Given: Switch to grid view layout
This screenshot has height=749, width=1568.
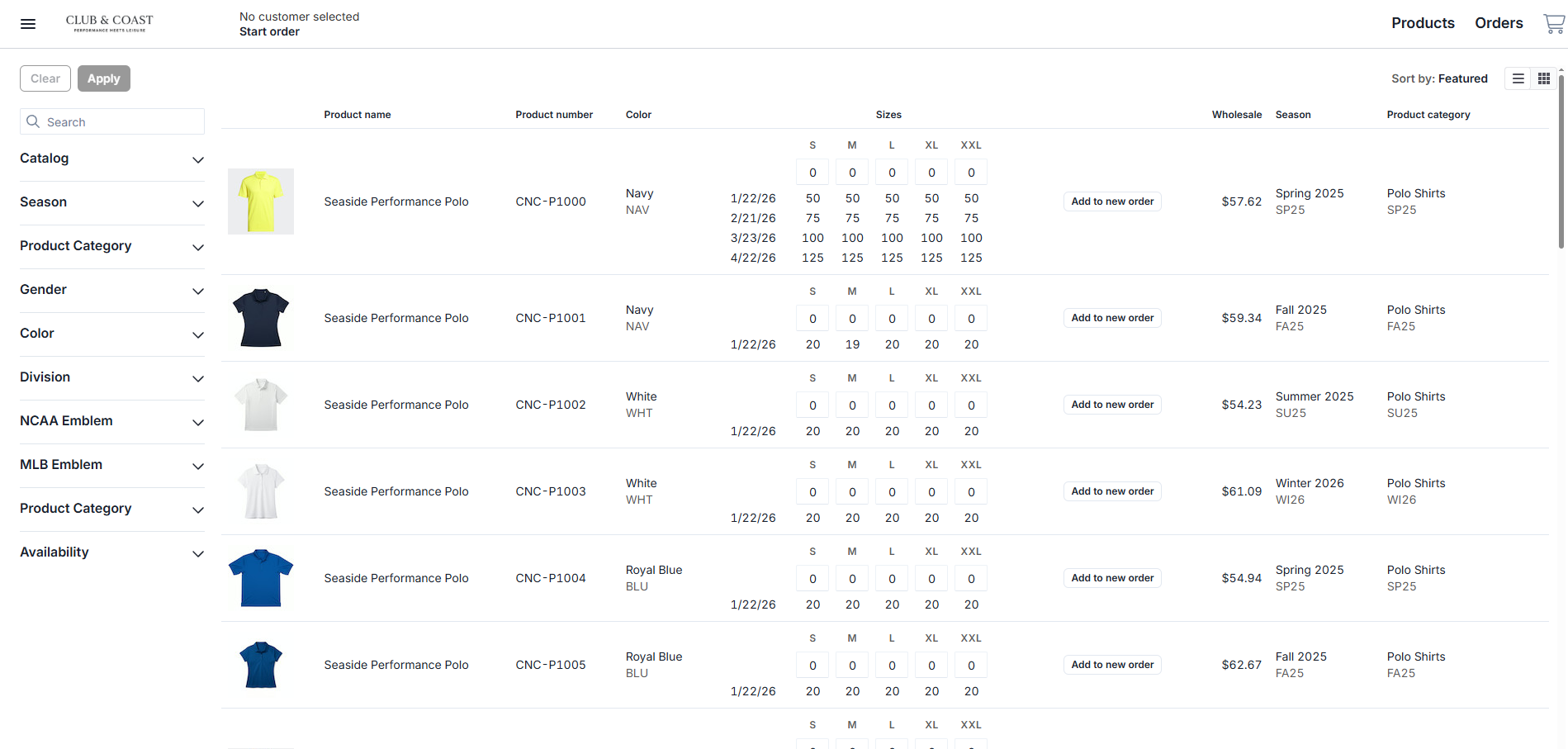Looking at the screenshot, I should tap(1543, 78).
